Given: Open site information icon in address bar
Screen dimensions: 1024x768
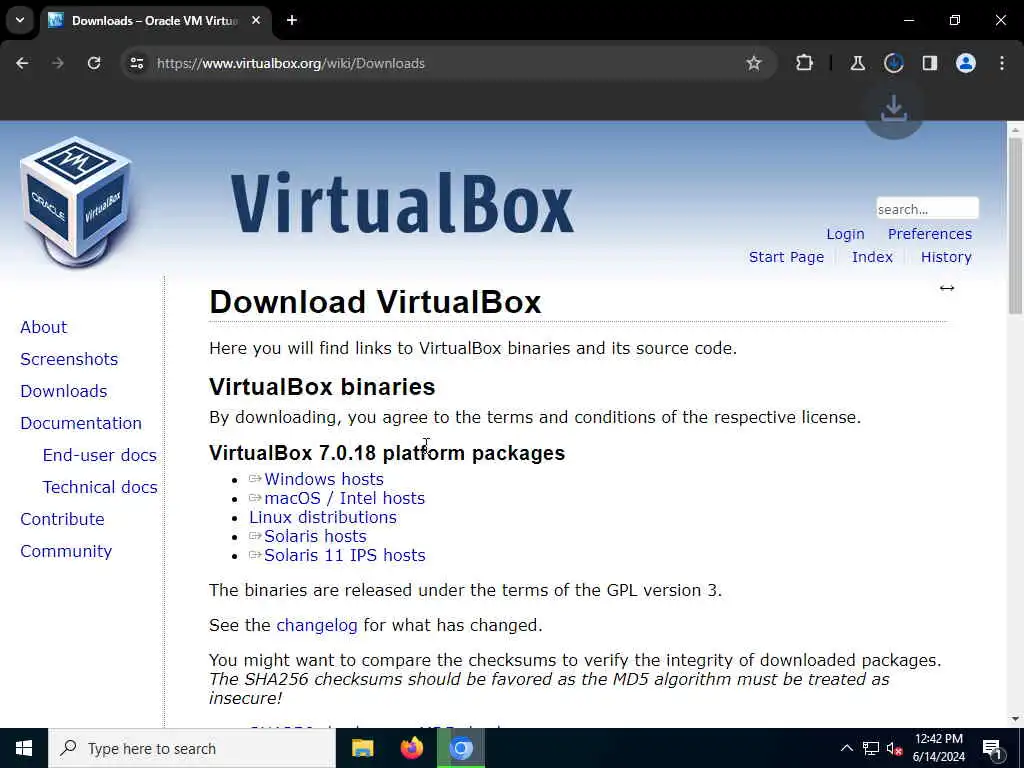Looking at the screenshot, I should [136, 63].
